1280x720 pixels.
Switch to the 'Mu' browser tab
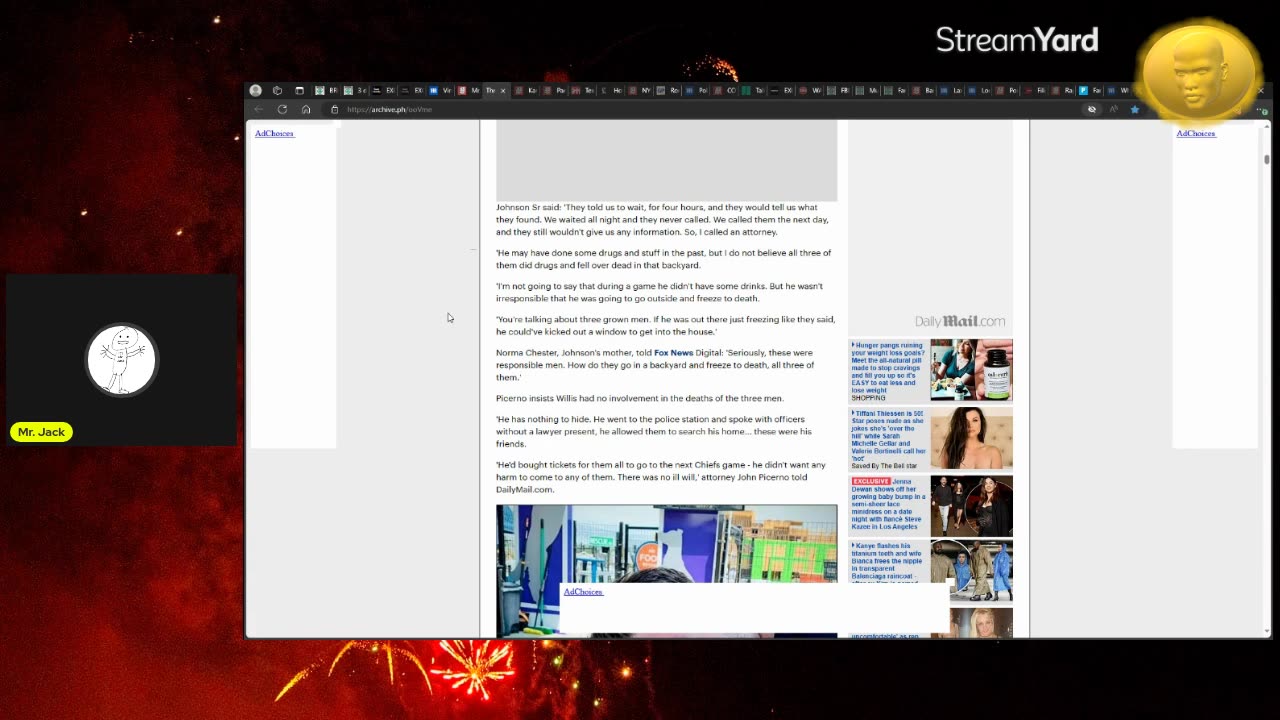click(865, 90)
